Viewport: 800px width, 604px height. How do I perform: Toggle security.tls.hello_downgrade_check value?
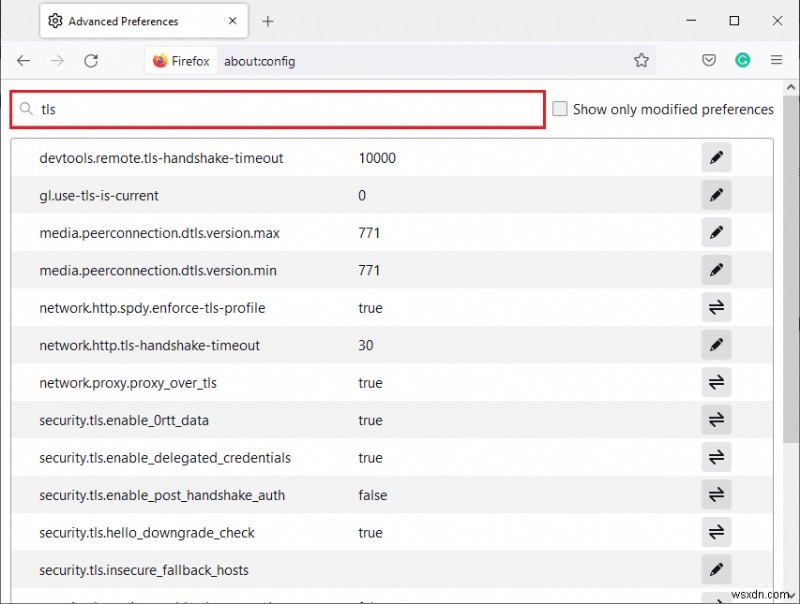coord(716,532)
